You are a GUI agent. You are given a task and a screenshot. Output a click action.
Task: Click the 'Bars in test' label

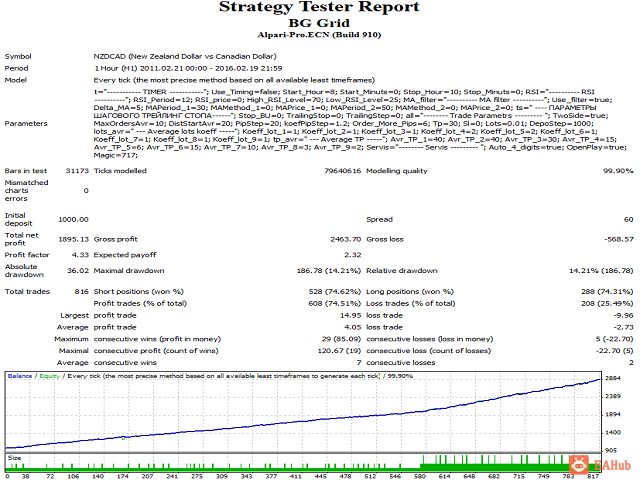(x=25, y=171)
